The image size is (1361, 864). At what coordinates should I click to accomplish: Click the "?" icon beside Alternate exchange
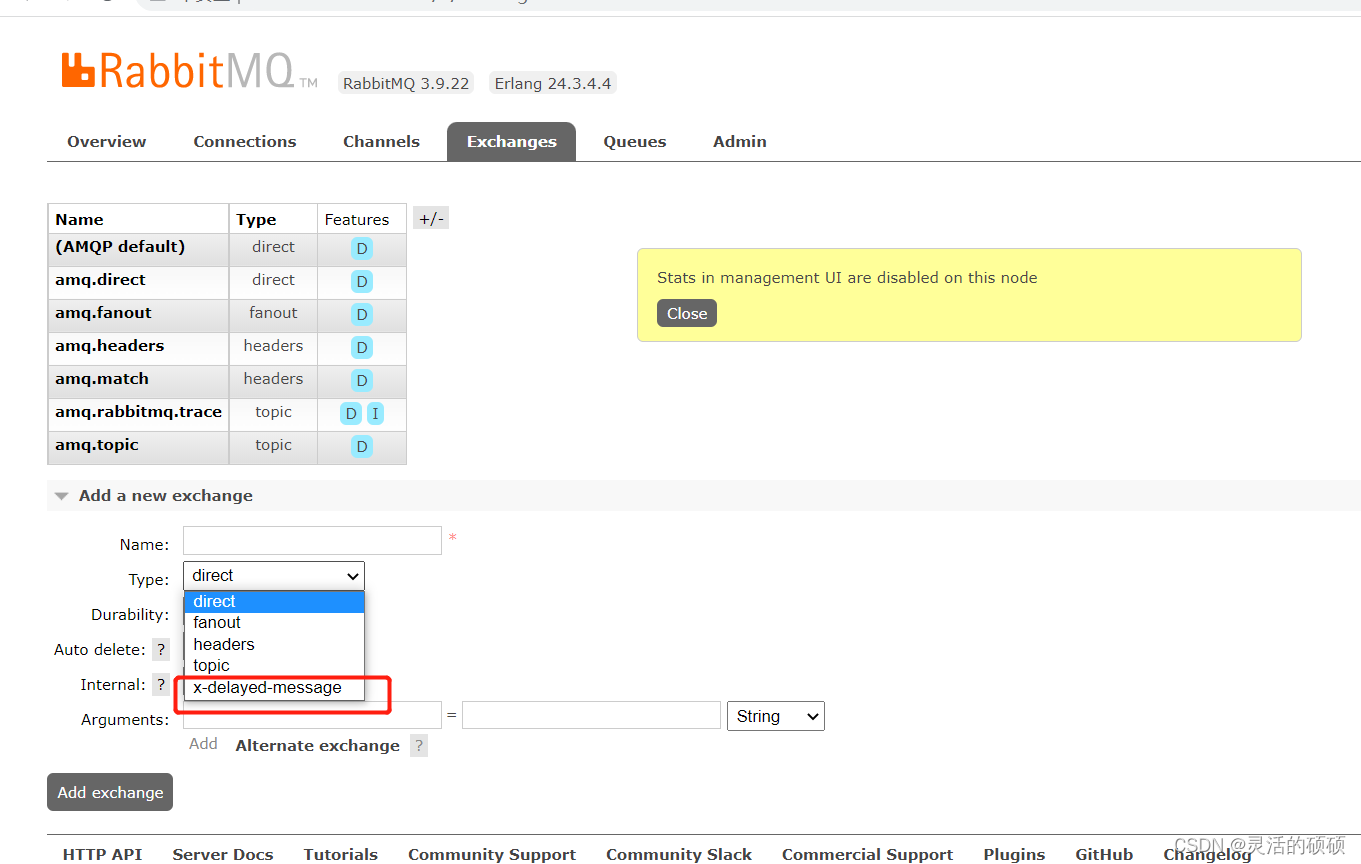(418, 745)
